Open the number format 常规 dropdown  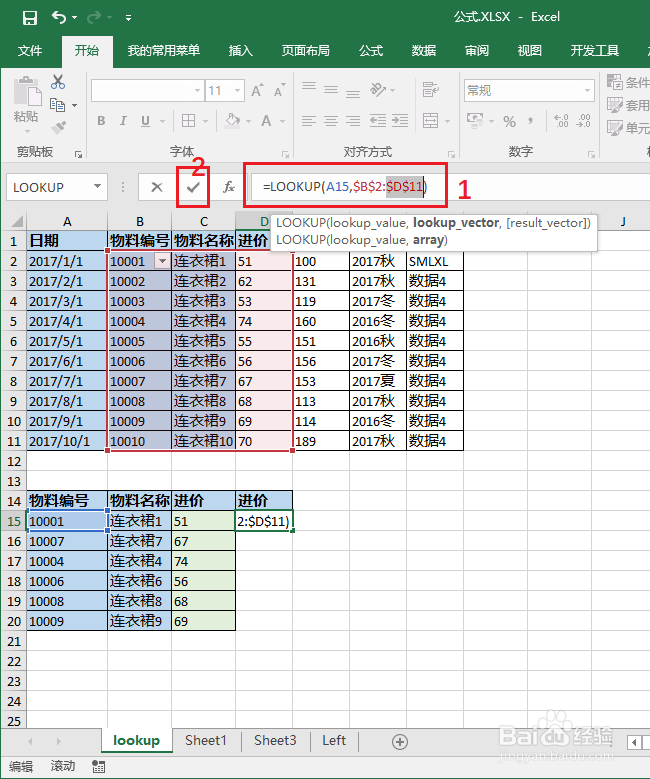click(x=587, y=91)
